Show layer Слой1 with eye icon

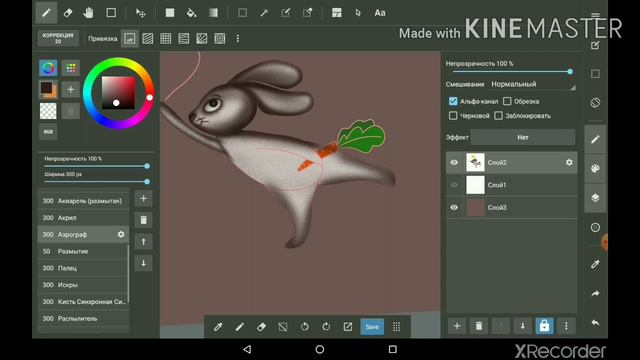click(454, 185)
